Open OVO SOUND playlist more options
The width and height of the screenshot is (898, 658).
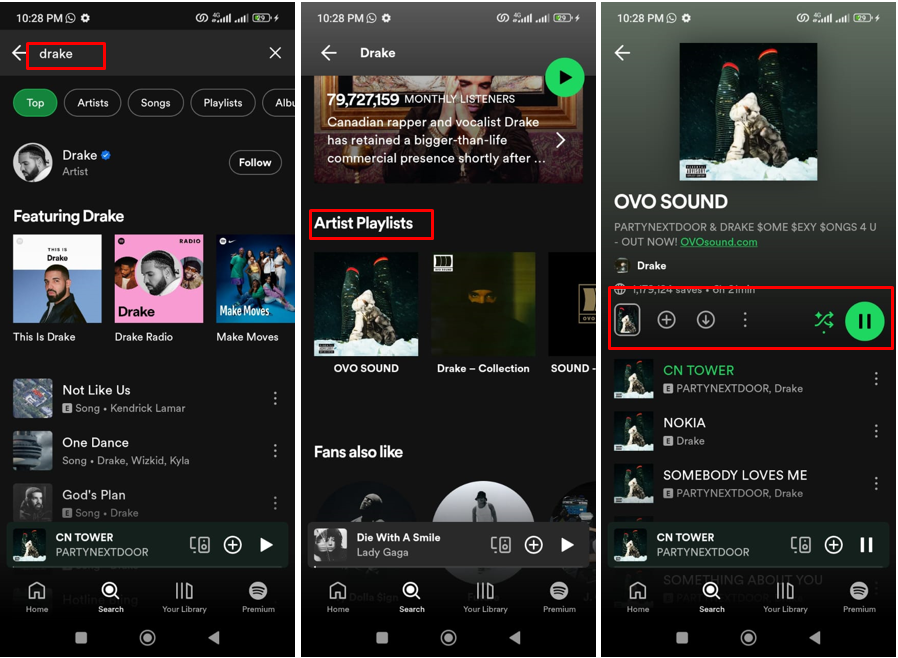(745, 320)
